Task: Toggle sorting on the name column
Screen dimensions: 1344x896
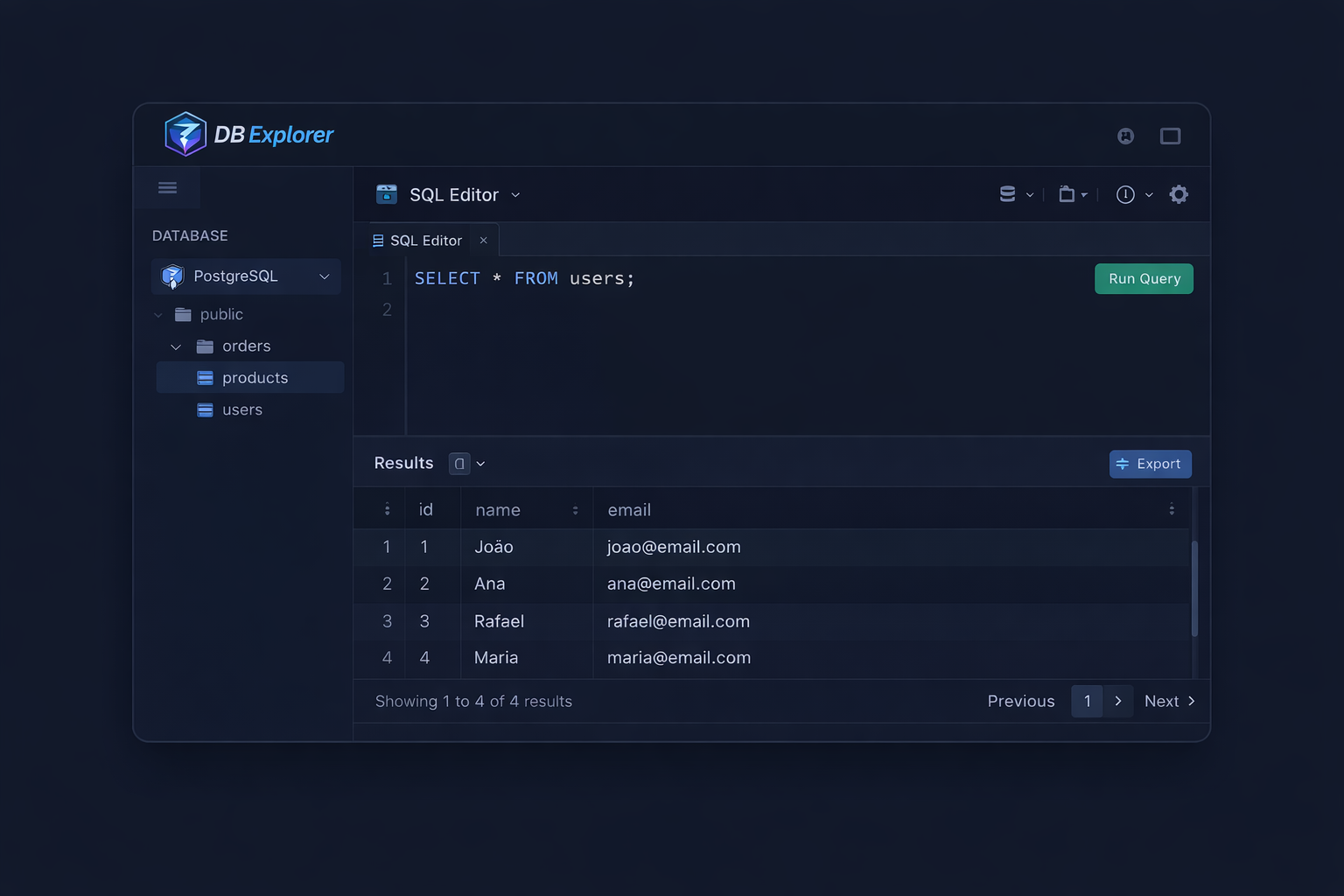Action: click(x=575, y=509)
